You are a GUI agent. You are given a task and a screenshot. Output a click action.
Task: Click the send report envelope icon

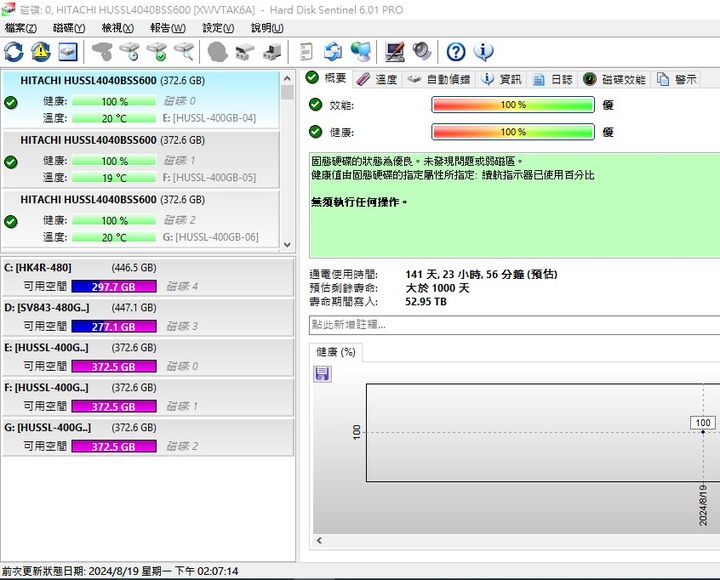coord(333,51)
